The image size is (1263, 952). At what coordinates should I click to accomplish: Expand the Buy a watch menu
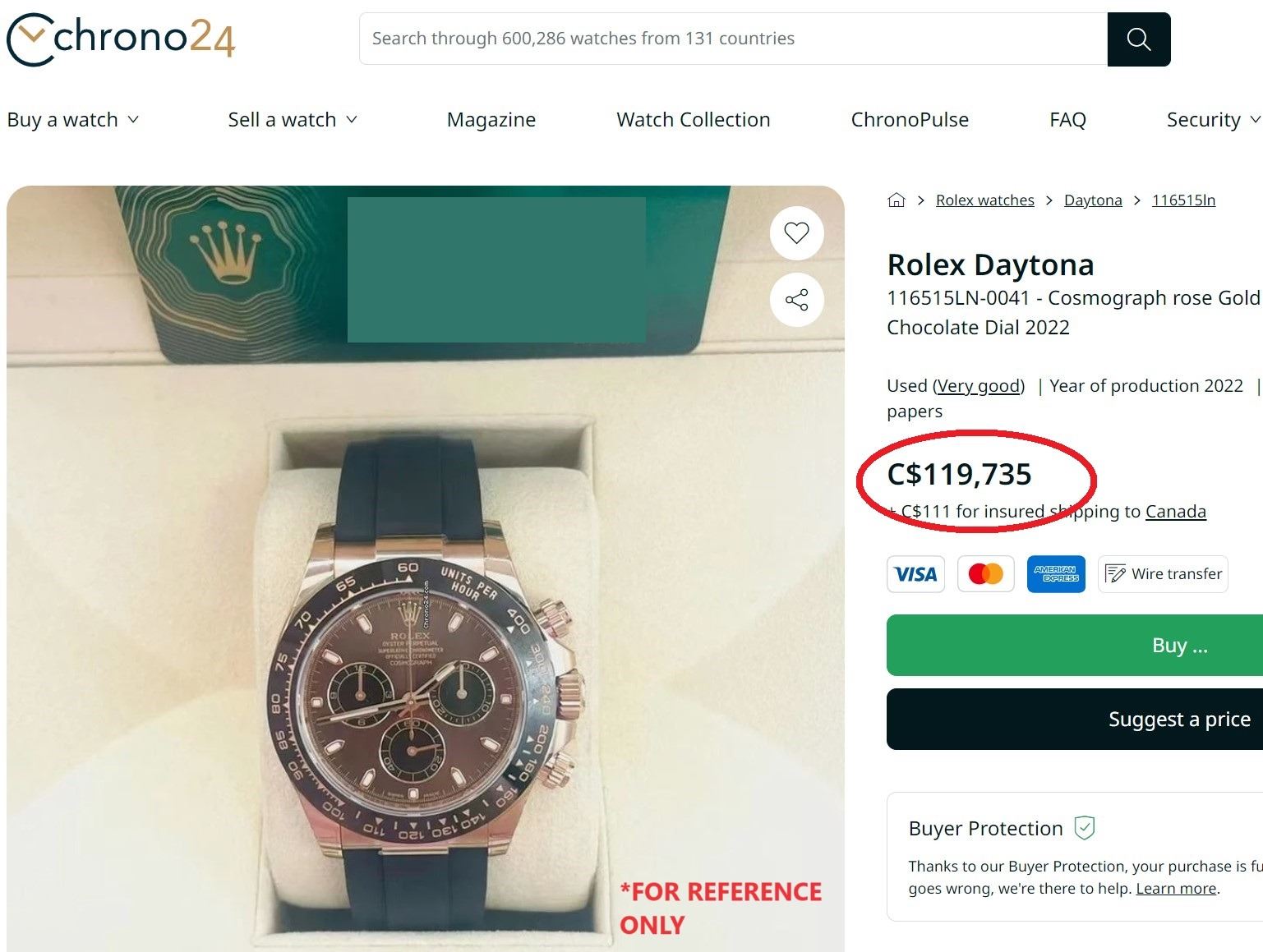(x=72, y=120)
